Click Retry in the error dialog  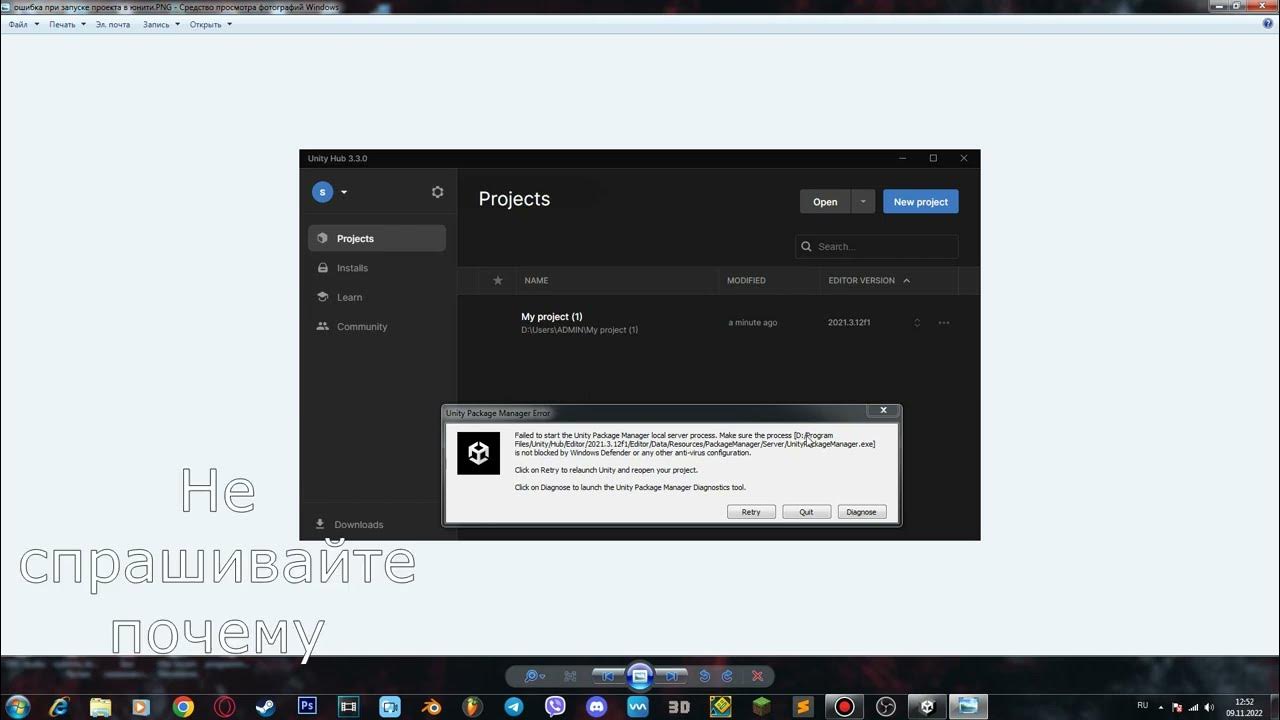[x=751, y=512]
